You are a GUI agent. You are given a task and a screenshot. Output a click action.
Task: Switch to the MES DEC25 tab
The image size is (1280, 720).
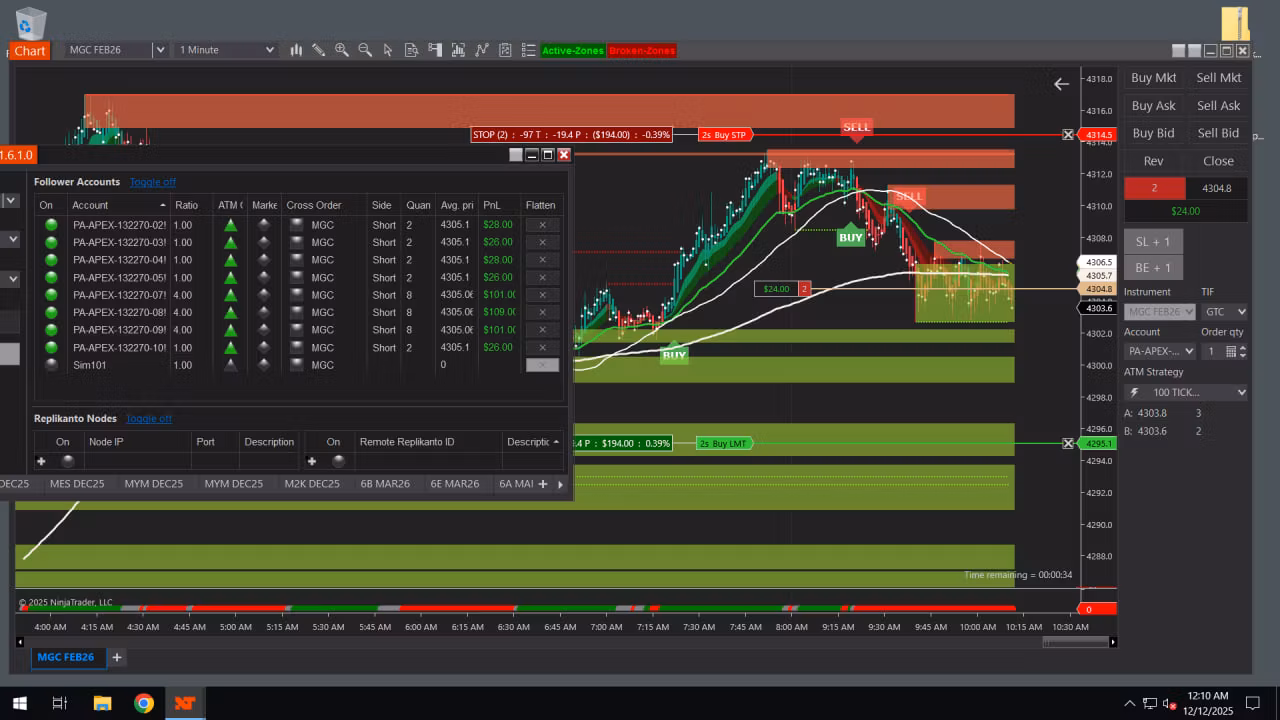[x=77, y=484]
